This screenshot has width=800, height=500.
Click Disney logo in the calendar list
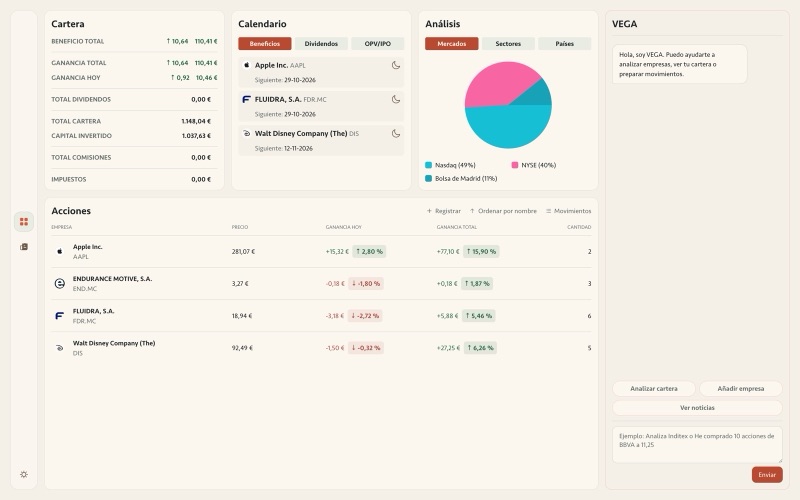246,134
